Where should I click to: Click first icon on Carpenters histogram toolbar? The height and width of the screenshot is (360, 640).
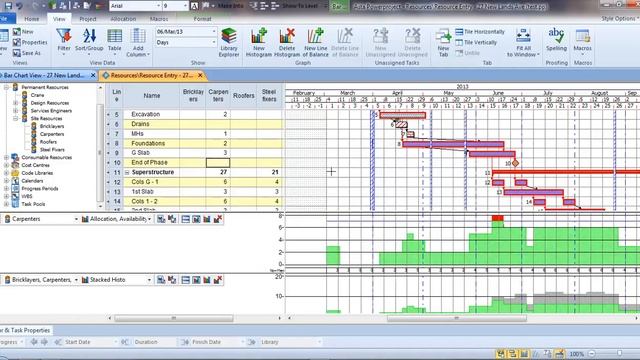(x=161, y=219)
